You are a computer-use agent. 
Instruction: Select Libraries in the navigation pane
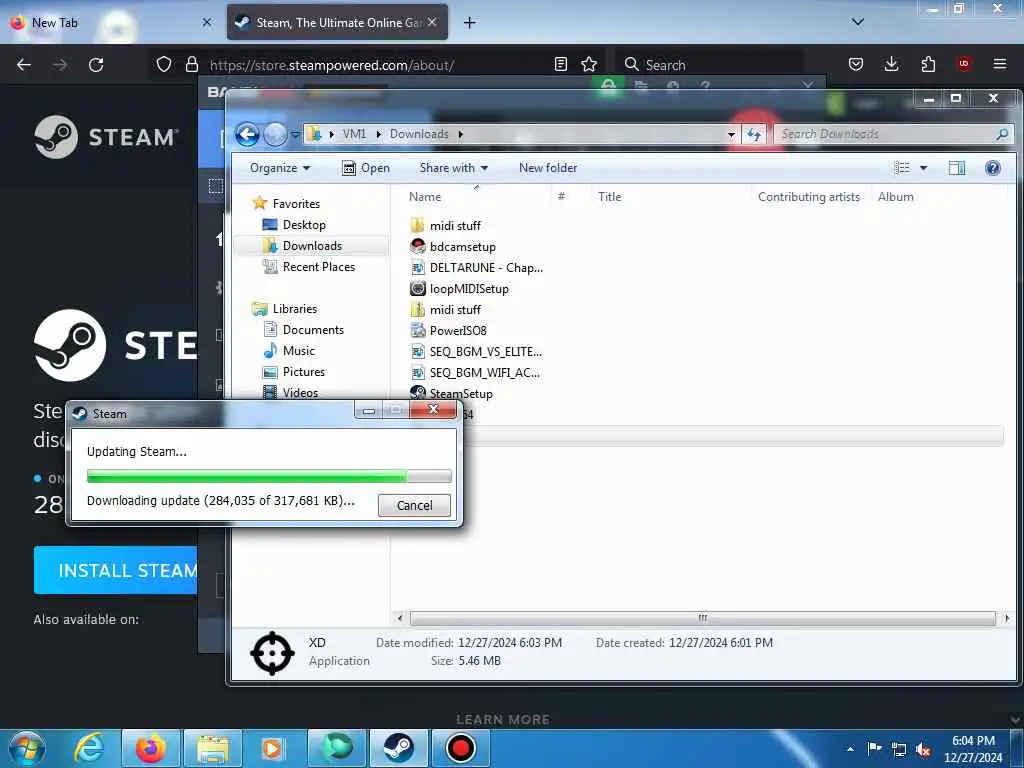(294, 308)
